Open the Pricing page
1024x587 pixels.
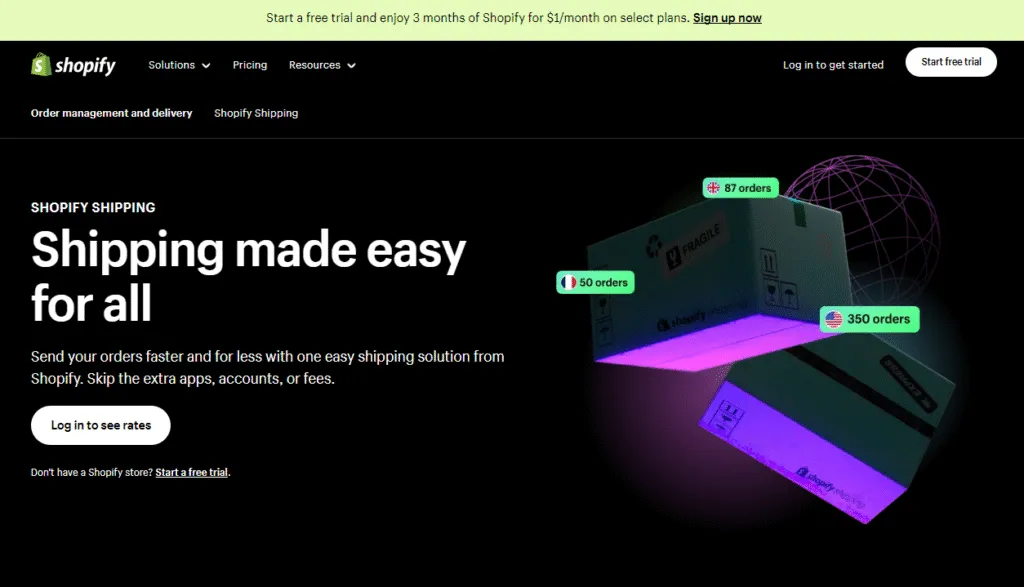[x=250, y=64]
